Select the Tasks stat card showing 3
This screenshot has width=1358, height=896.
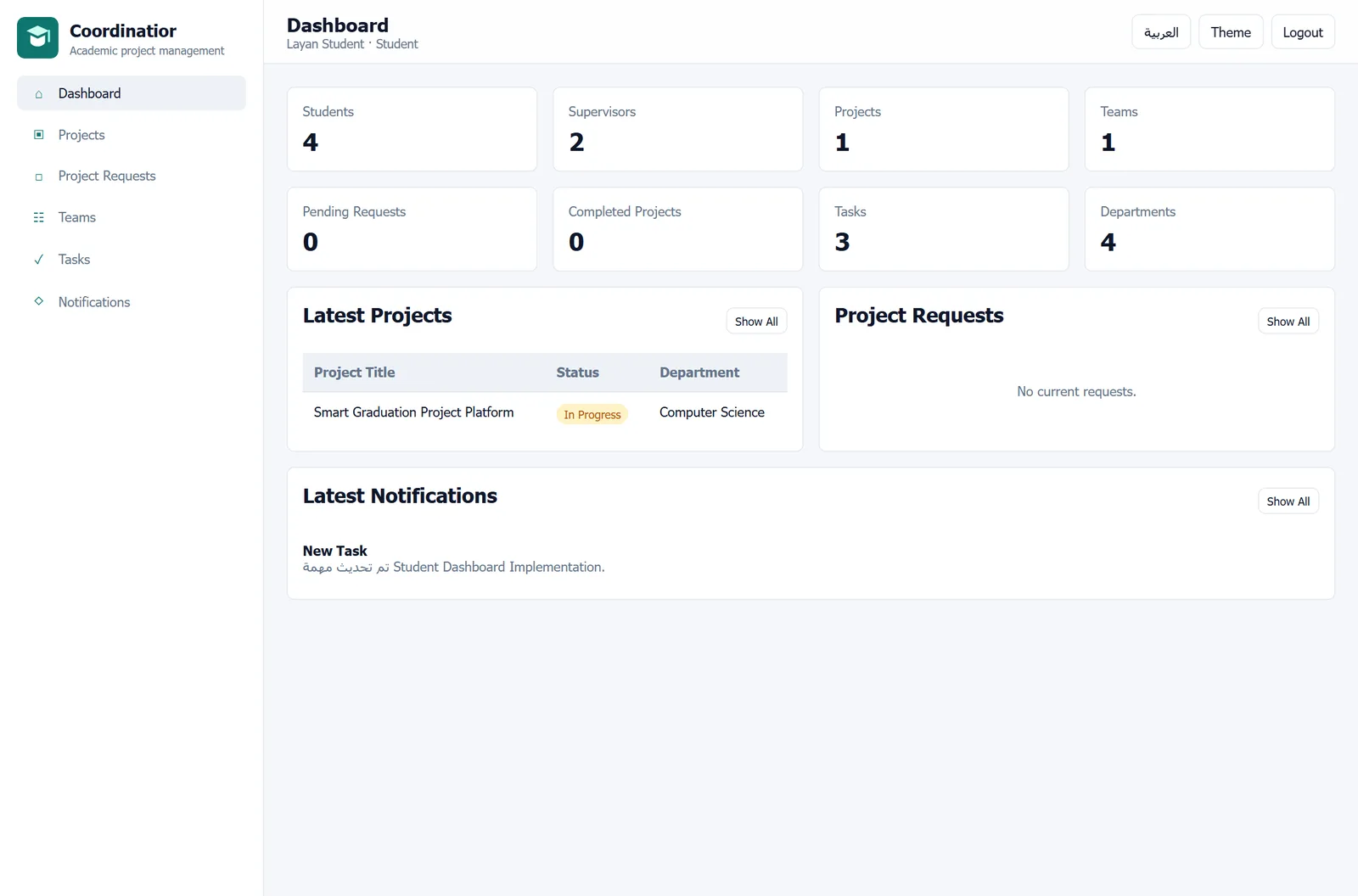[943, 229]
